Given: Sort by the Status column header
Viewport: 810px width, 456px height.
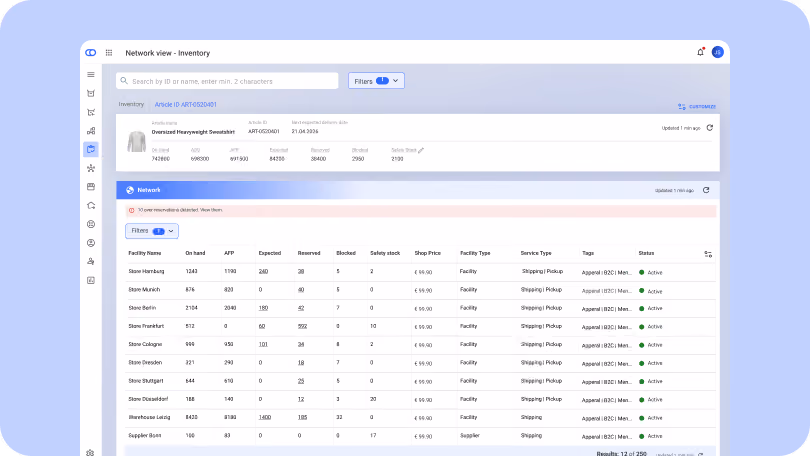Looking at the screenshot, I should coord(646,253).
